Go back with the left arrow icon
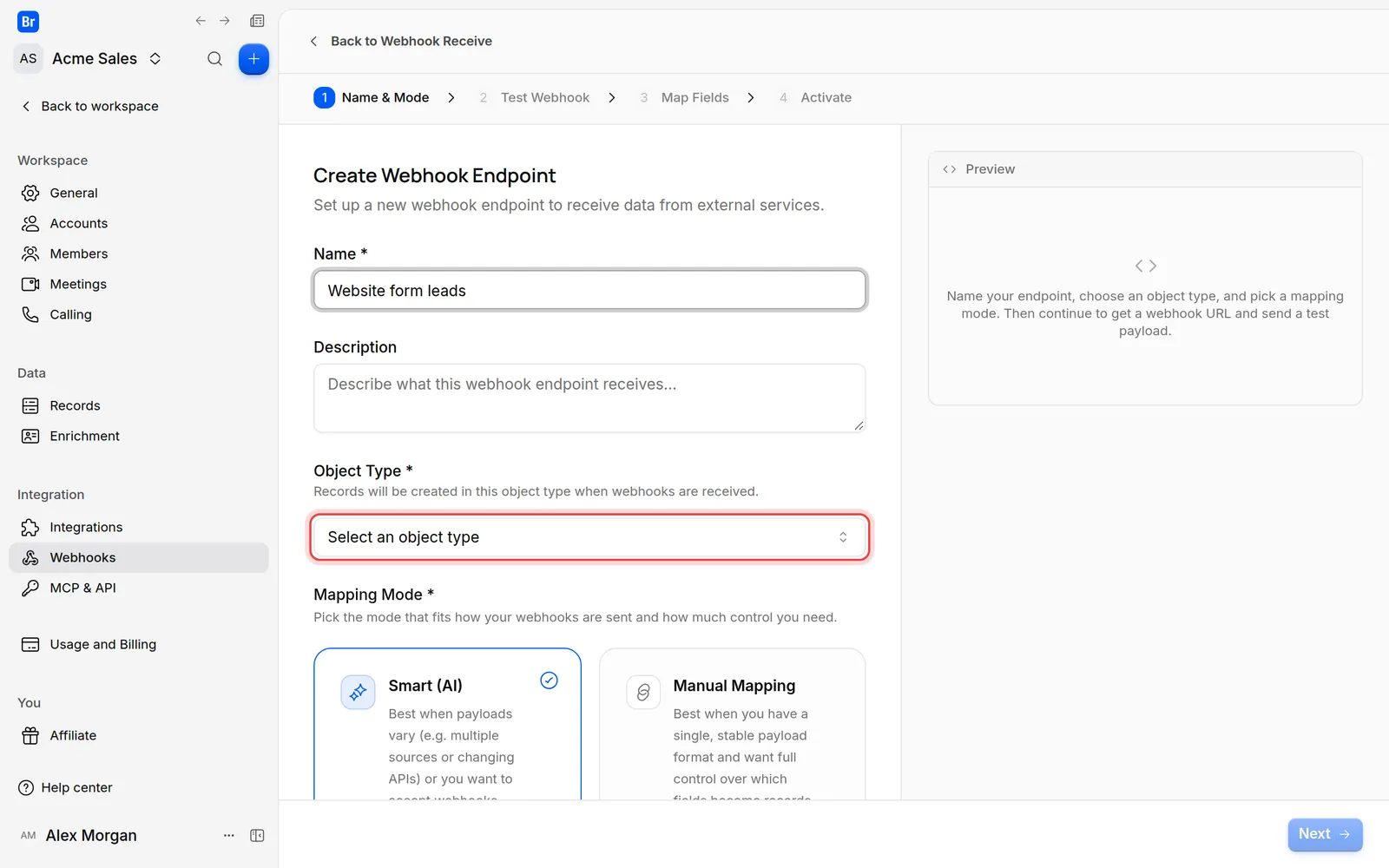1389x868 pixels. (201, 21)
